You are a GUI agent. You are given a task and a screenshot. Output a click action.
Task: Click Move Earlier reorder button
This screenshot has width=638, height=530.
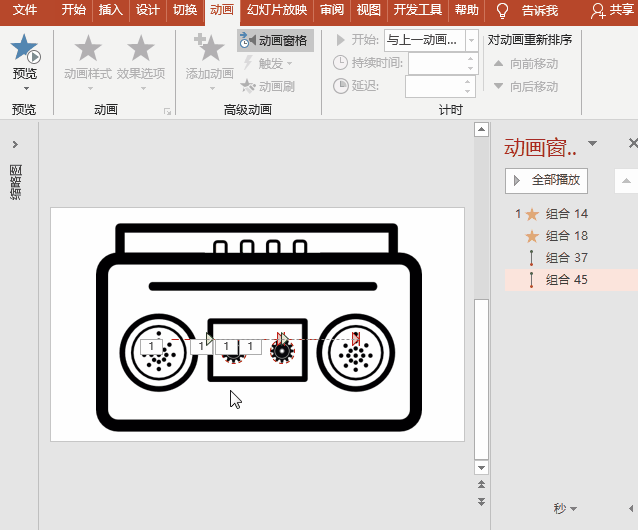tap(526, 63)
